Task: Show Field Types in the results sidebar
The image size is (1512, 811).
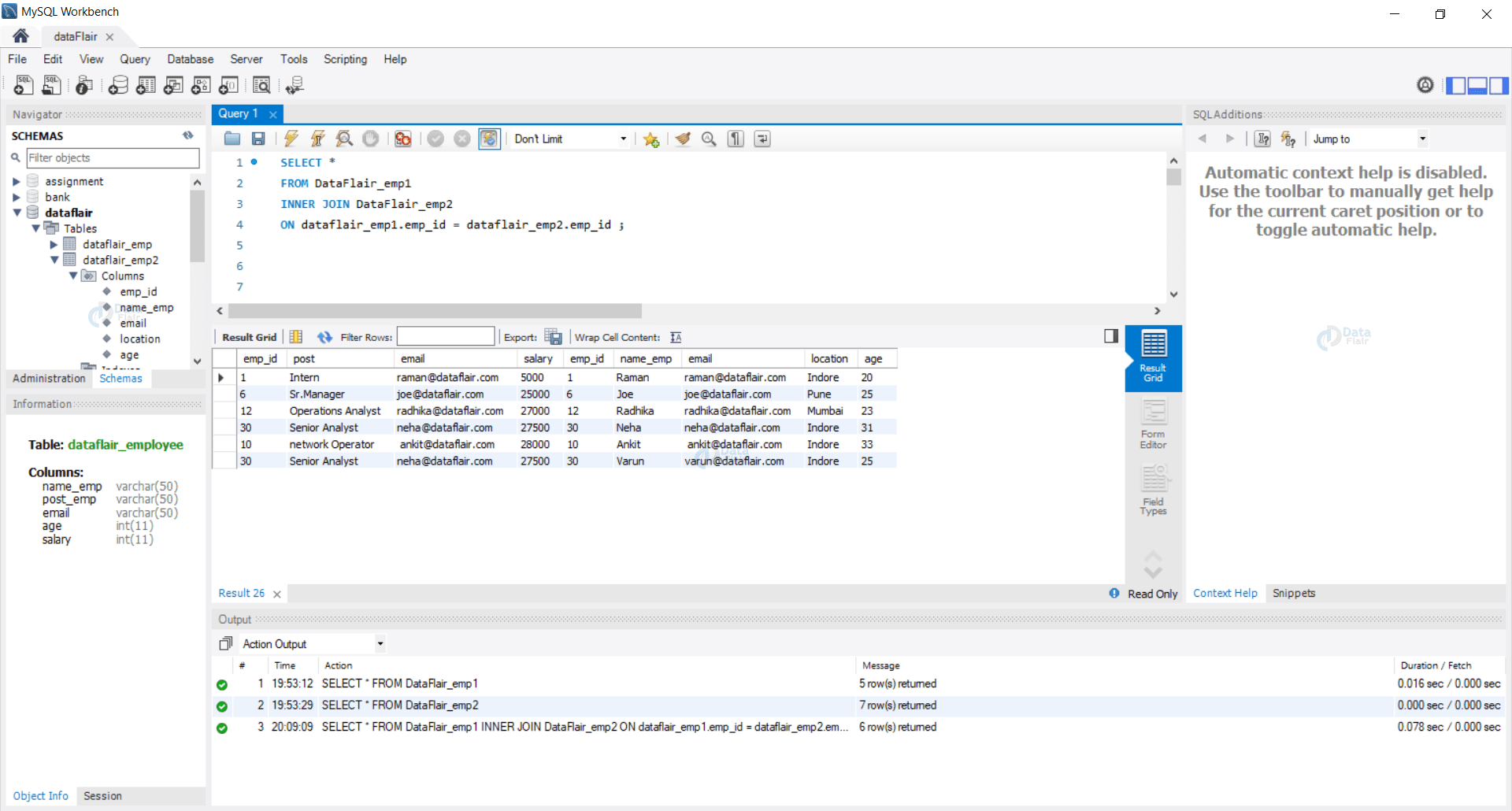Action: 1153,488
